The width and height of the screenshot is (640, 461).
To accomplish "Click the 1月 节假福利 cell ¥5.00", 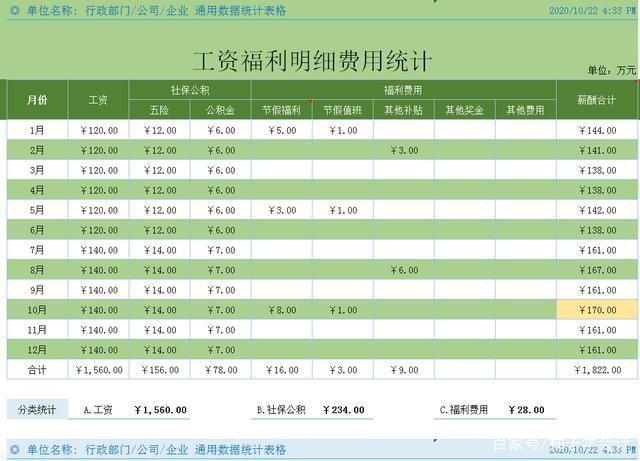I will tap(282, 130).
